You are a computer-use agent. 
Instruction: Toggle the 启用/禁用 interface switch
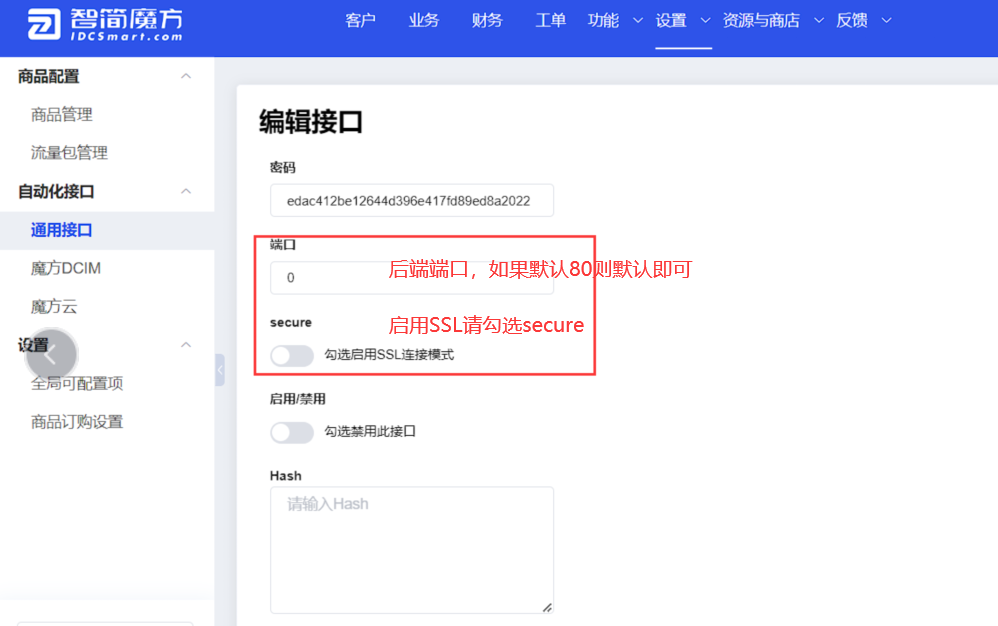tap(292, 432)
